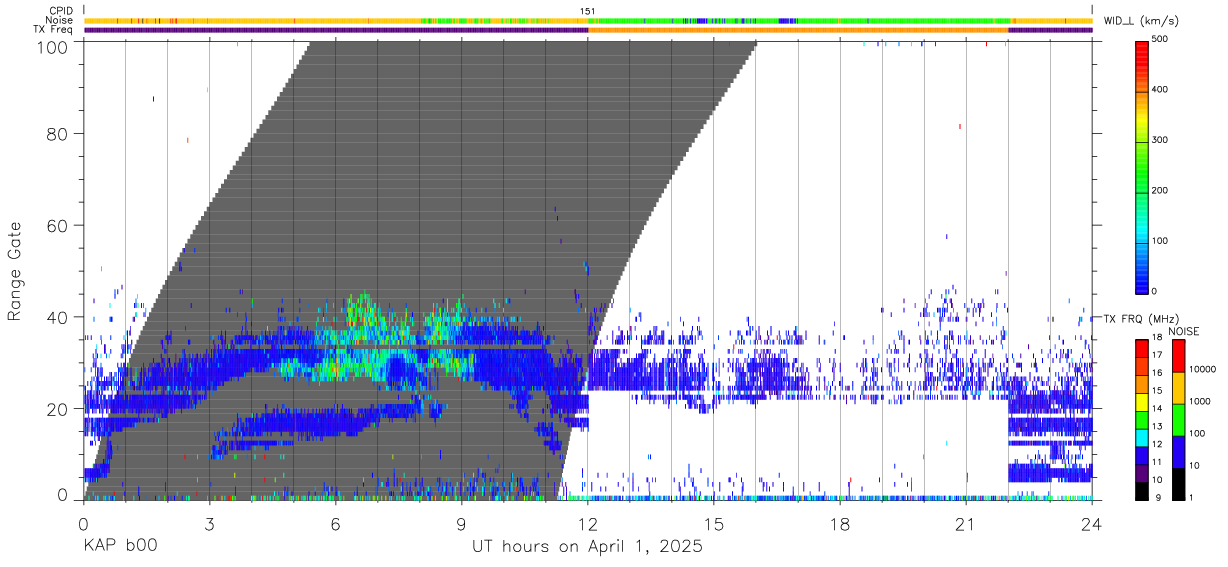Click the 500 tick on width colorbar
Screen dimensions: 1228x567
[x=1161, y=39]
